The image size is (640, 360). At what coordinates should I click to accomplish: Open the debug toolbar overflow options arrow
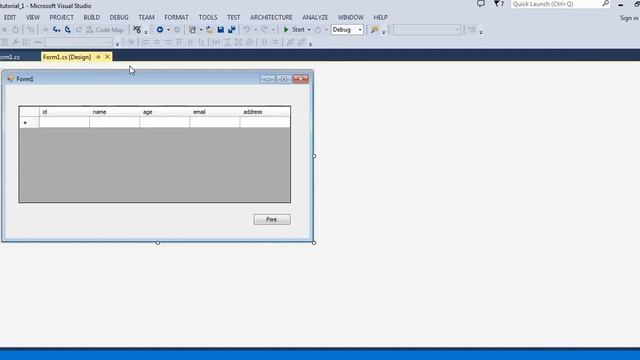(146, 32)
